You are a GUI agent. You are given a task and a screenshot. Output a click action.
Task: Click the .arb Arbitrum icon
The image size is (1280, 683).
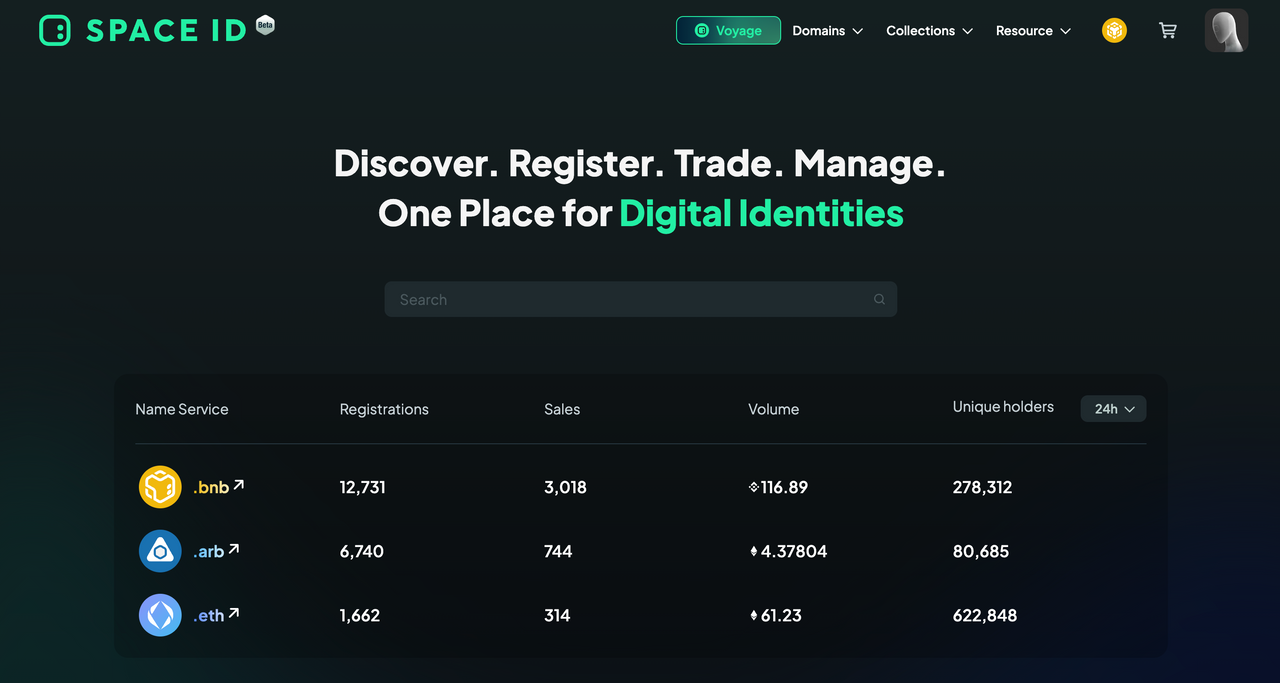(x=160, y=551)
